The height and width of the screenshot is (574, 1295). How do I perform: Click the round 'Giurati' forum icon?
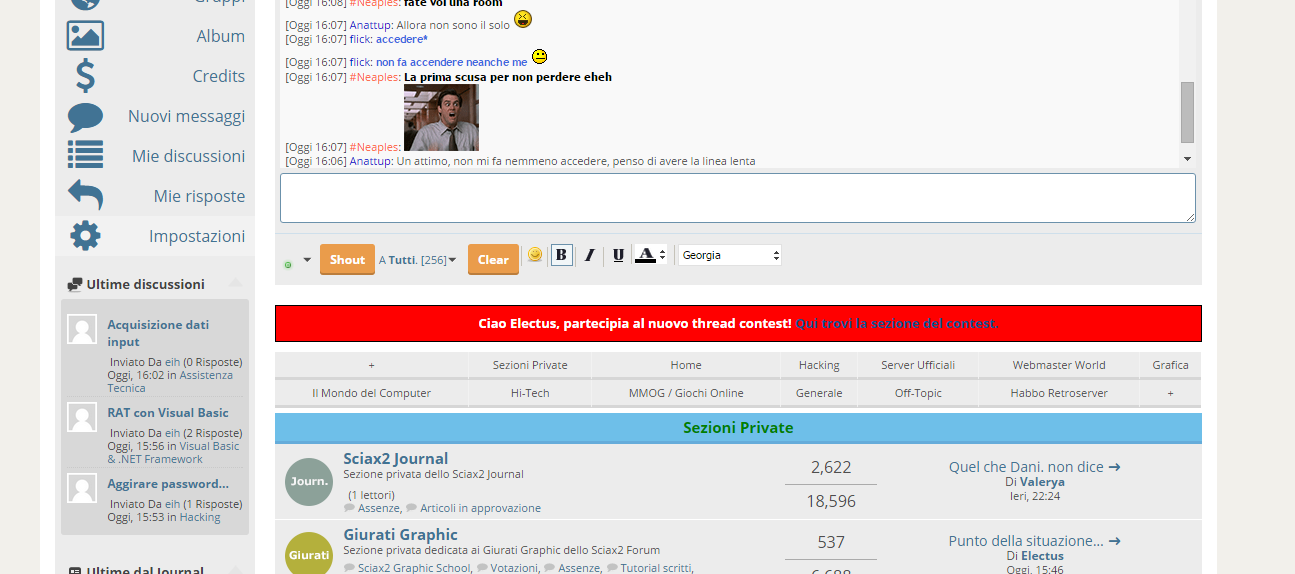309,553
